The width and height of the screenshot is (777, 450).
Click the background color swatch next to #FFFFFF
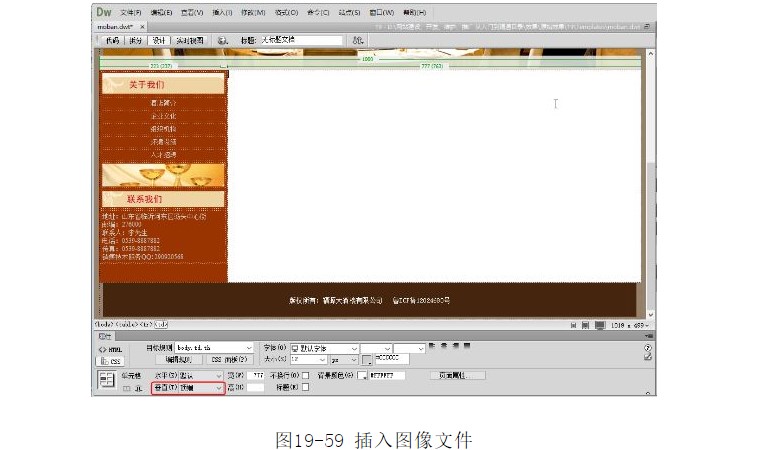coord(362,376)
